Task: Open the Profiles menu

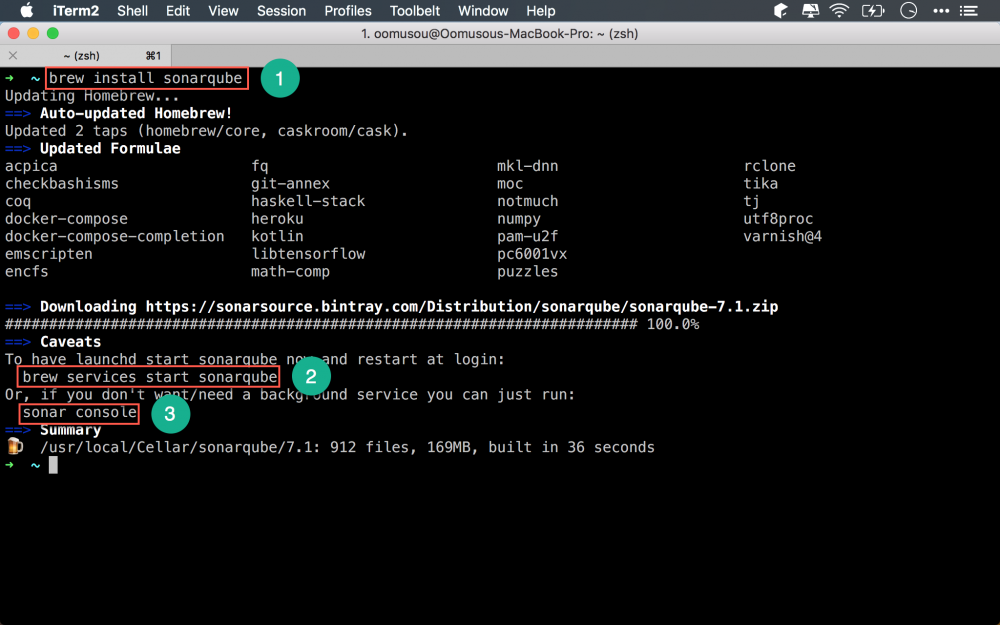Action: pyautogui.click(x=347, y=11)
